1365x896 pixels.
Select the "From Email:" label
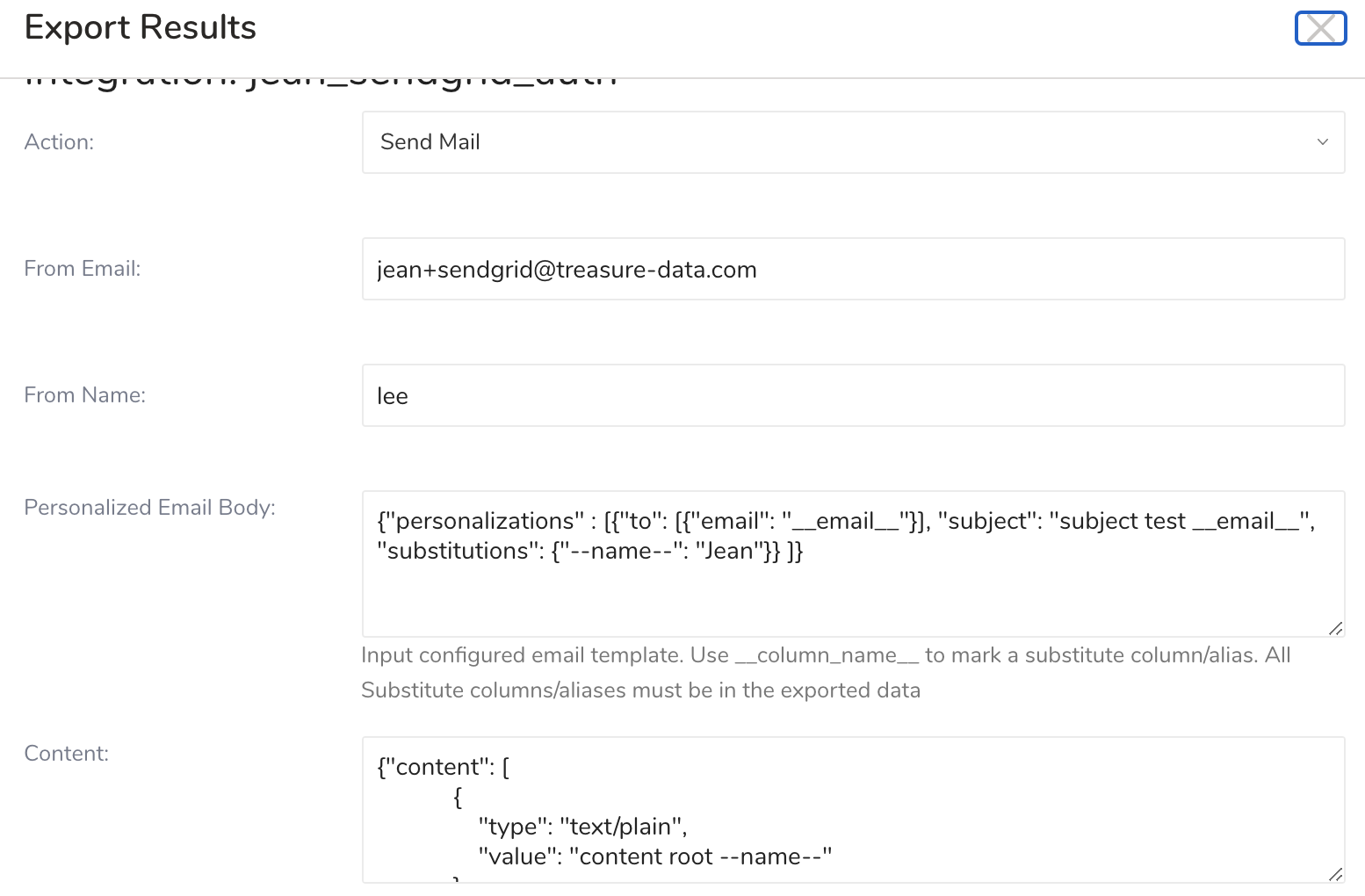(82, 269)
